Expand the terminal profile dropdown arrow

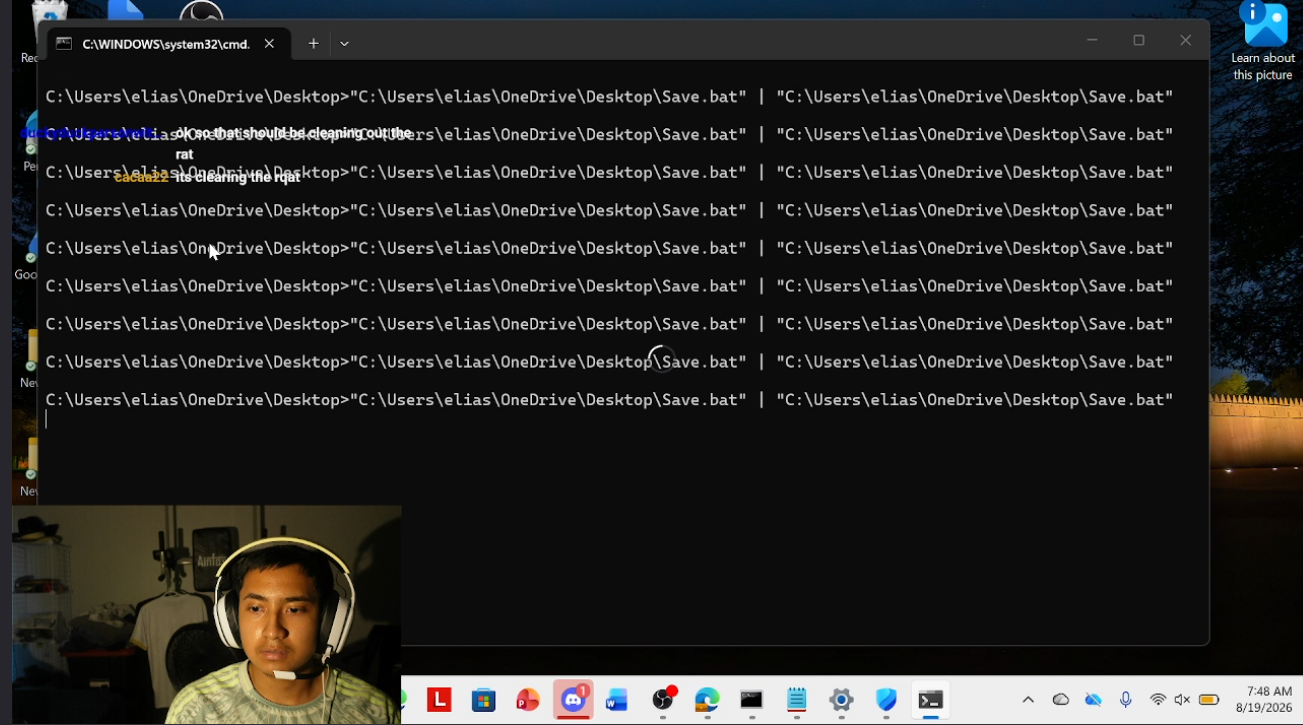[344, 44]
